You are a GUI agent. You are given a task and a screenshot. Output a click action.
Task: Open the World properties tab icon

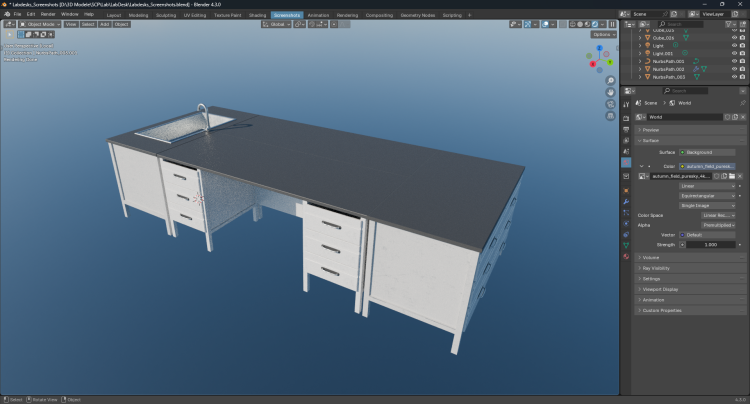pos(626,163)
